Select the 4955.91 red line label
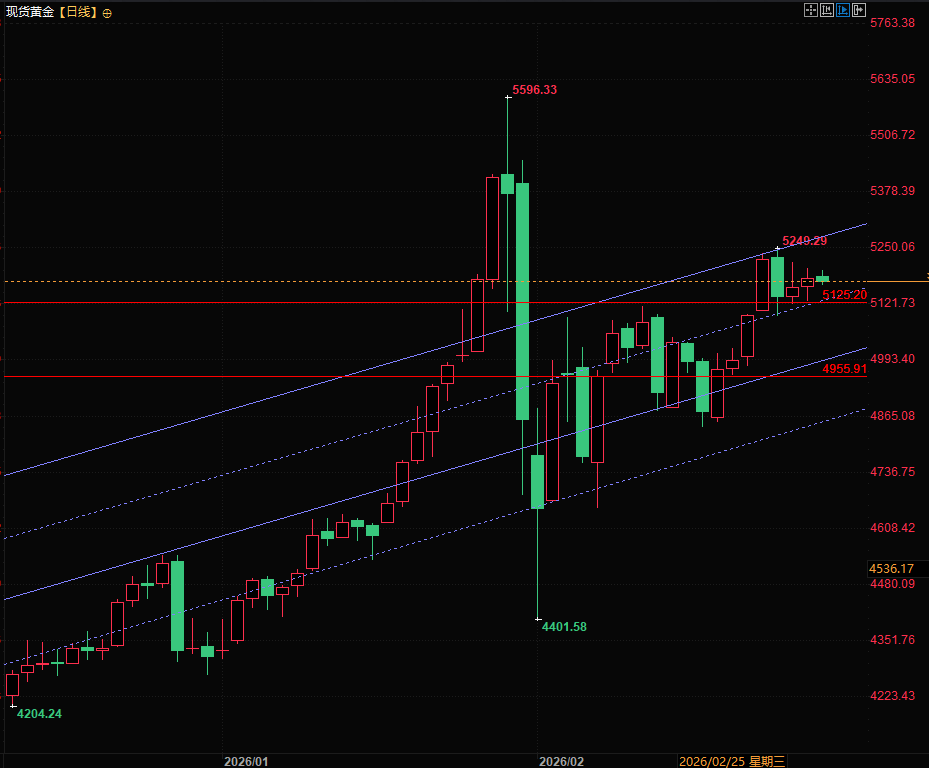Screen dimensions: 929x768 [x=844, y=369]
